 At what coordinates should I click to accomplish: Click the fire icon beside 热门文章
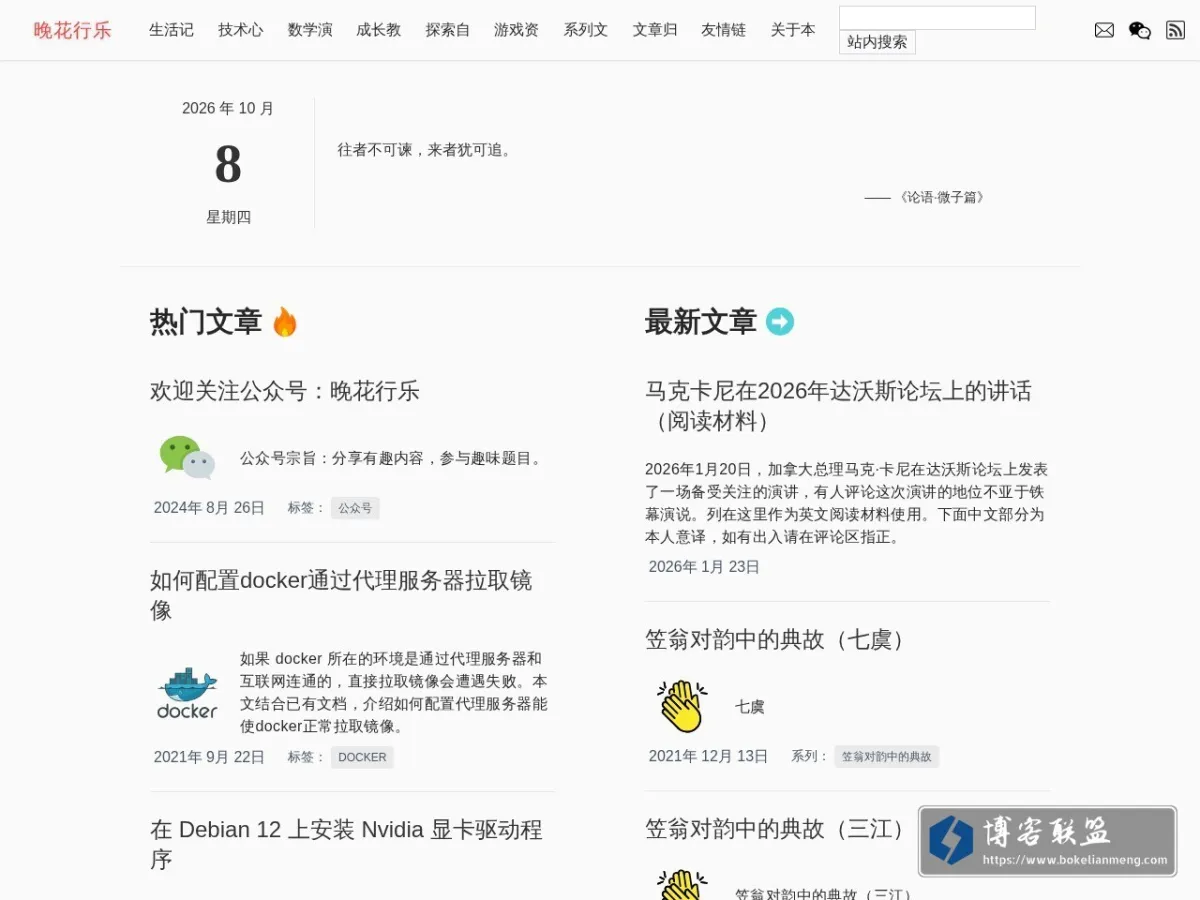(285, 322)
